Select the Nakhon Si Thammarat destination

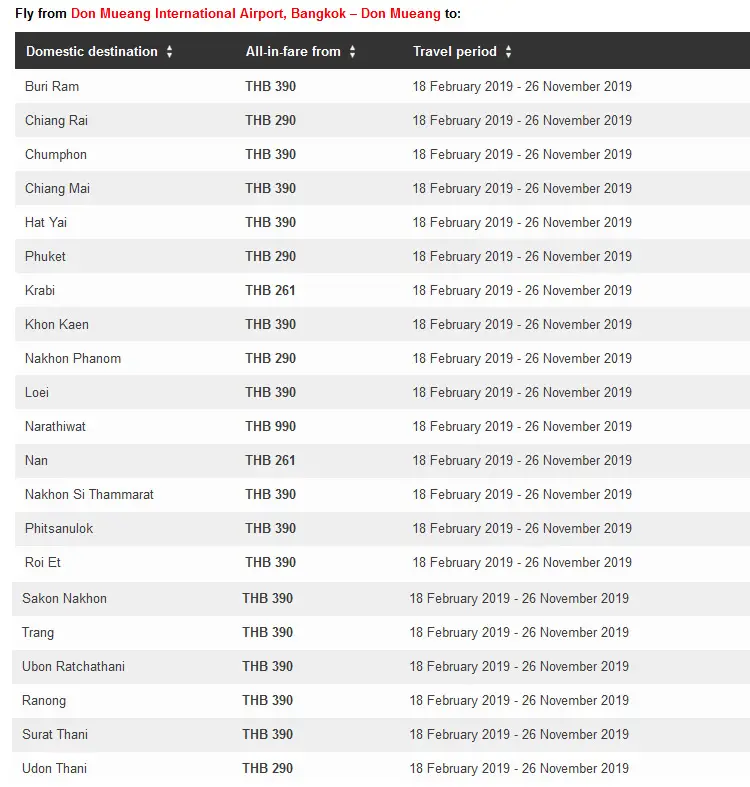pos(89,494)
